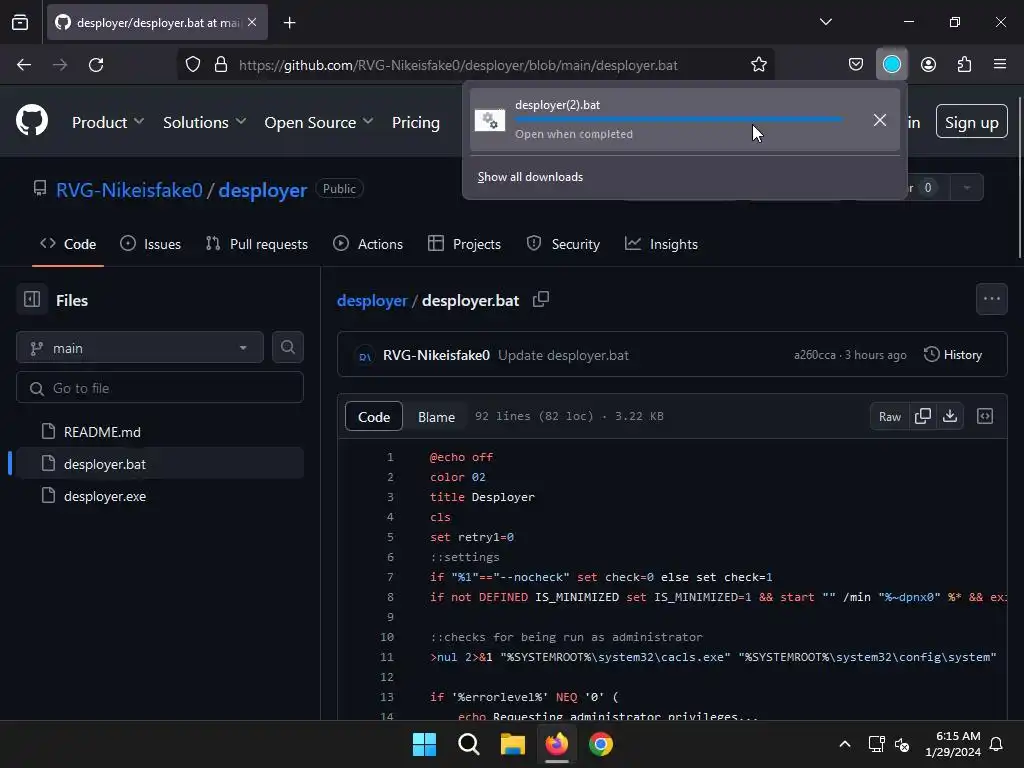Open the file History

(953, 355)
